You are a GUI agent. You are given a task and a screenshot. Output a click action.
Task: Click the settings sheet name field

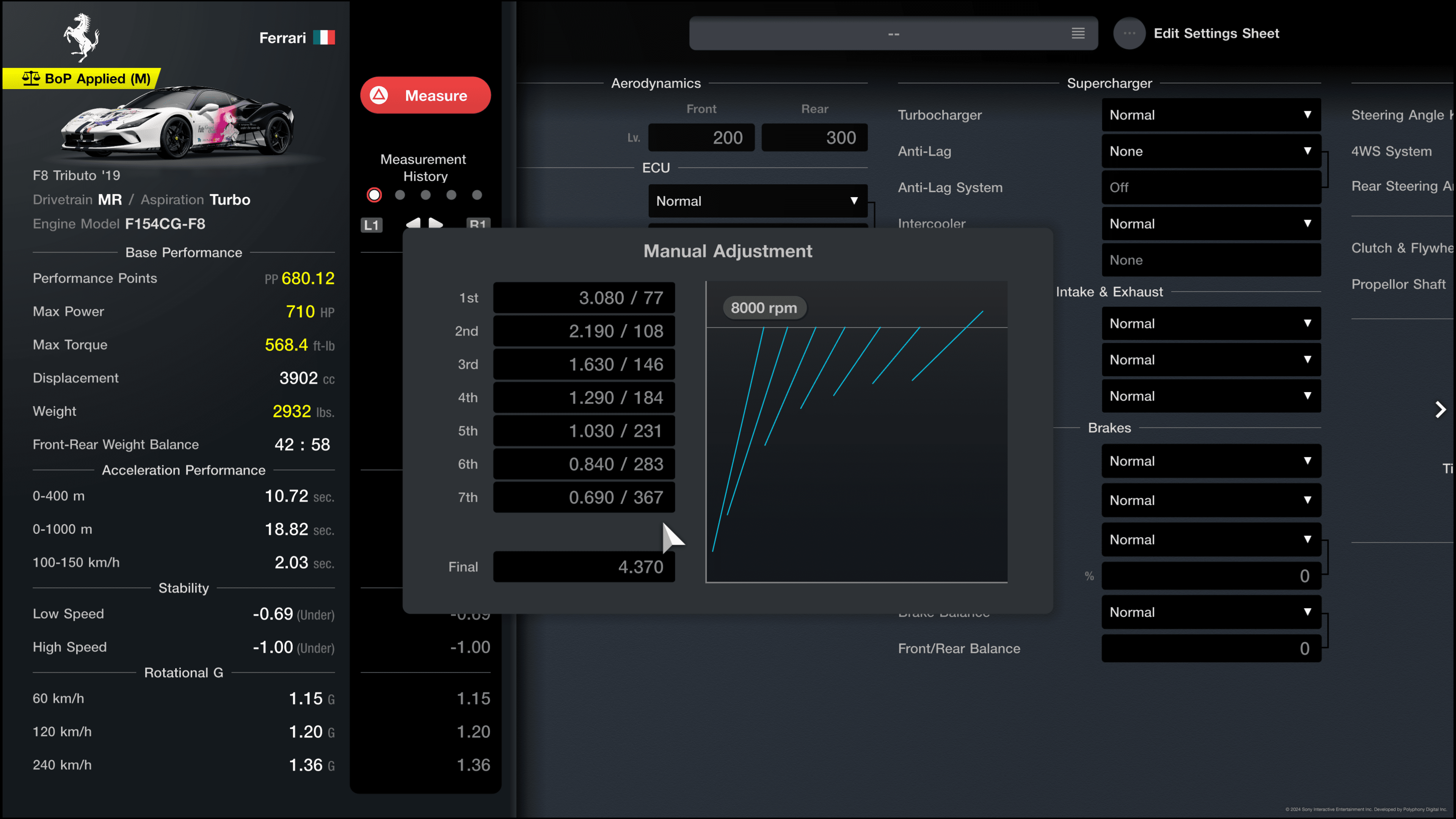pos(893,33)
